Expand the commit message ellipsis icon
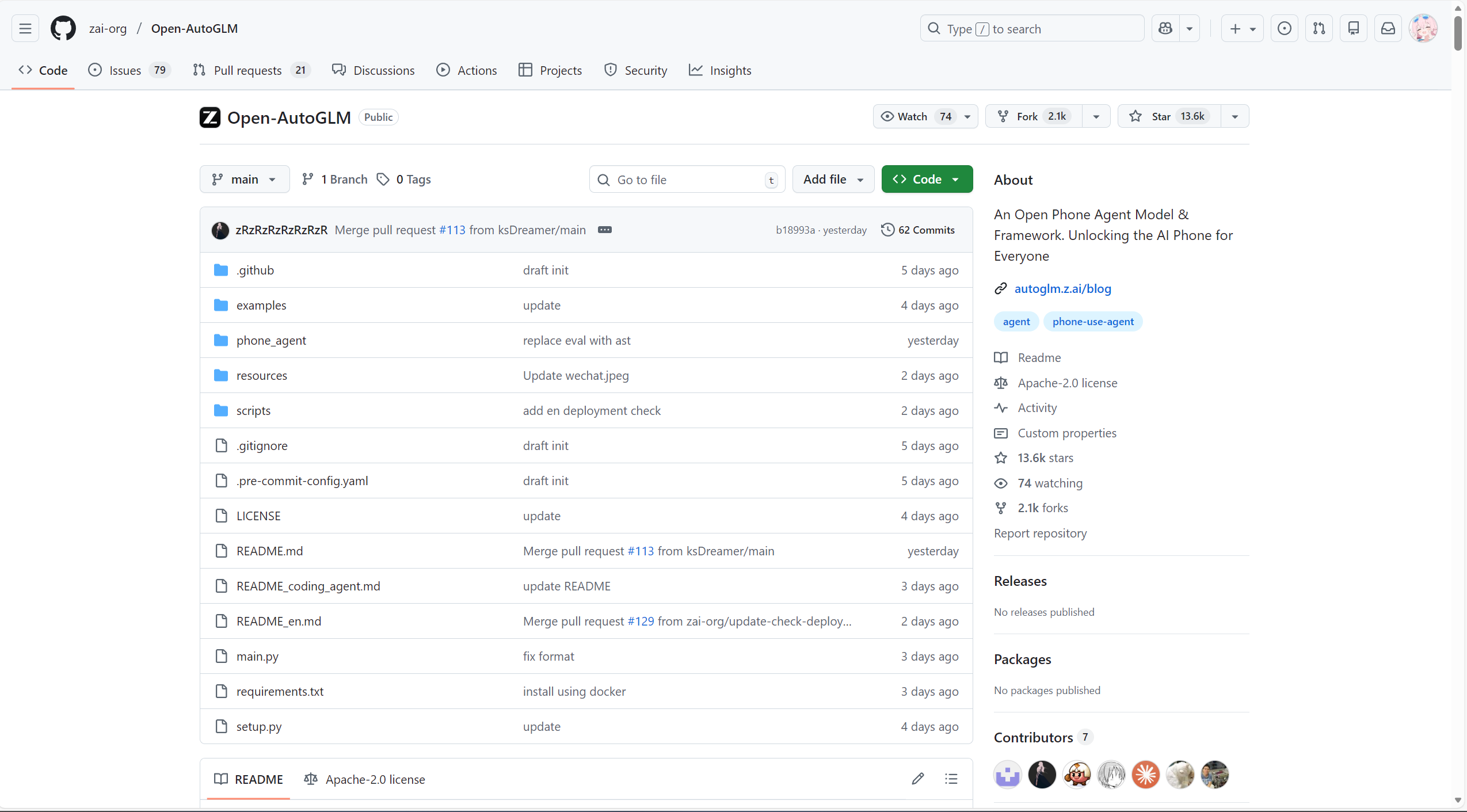1467x812 pixels. click(x=604, y=230)
